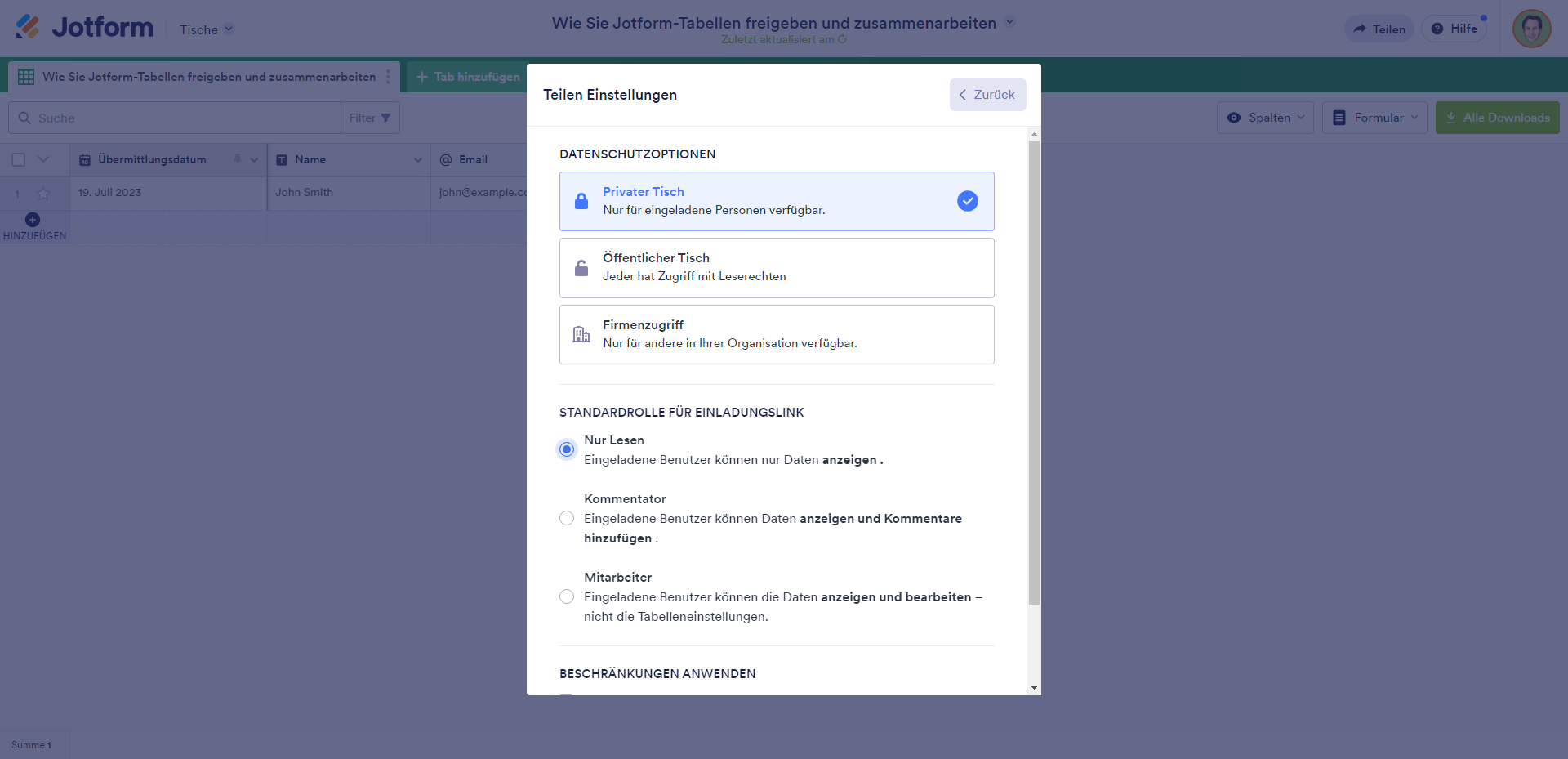Click the pin icon in Übermittlungsdatum column
1568x759 pixels.
coord(238,159)
